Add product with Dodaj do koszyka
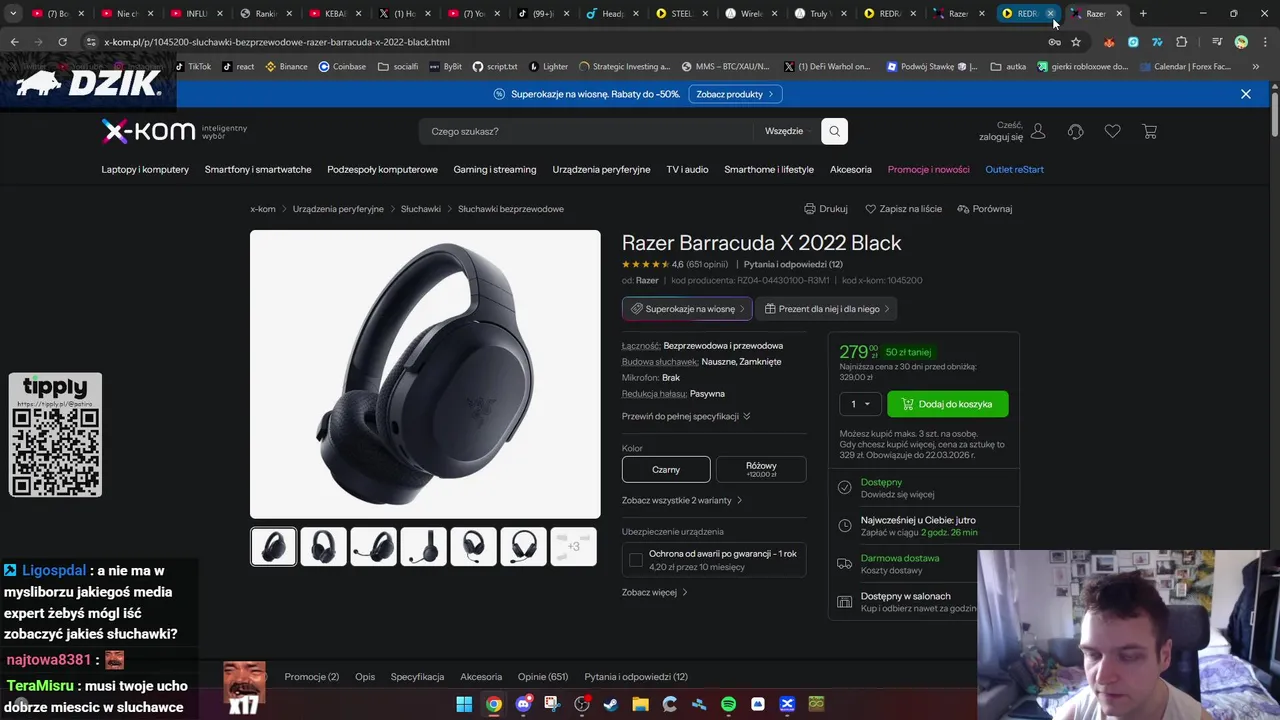 coord(947,404)
